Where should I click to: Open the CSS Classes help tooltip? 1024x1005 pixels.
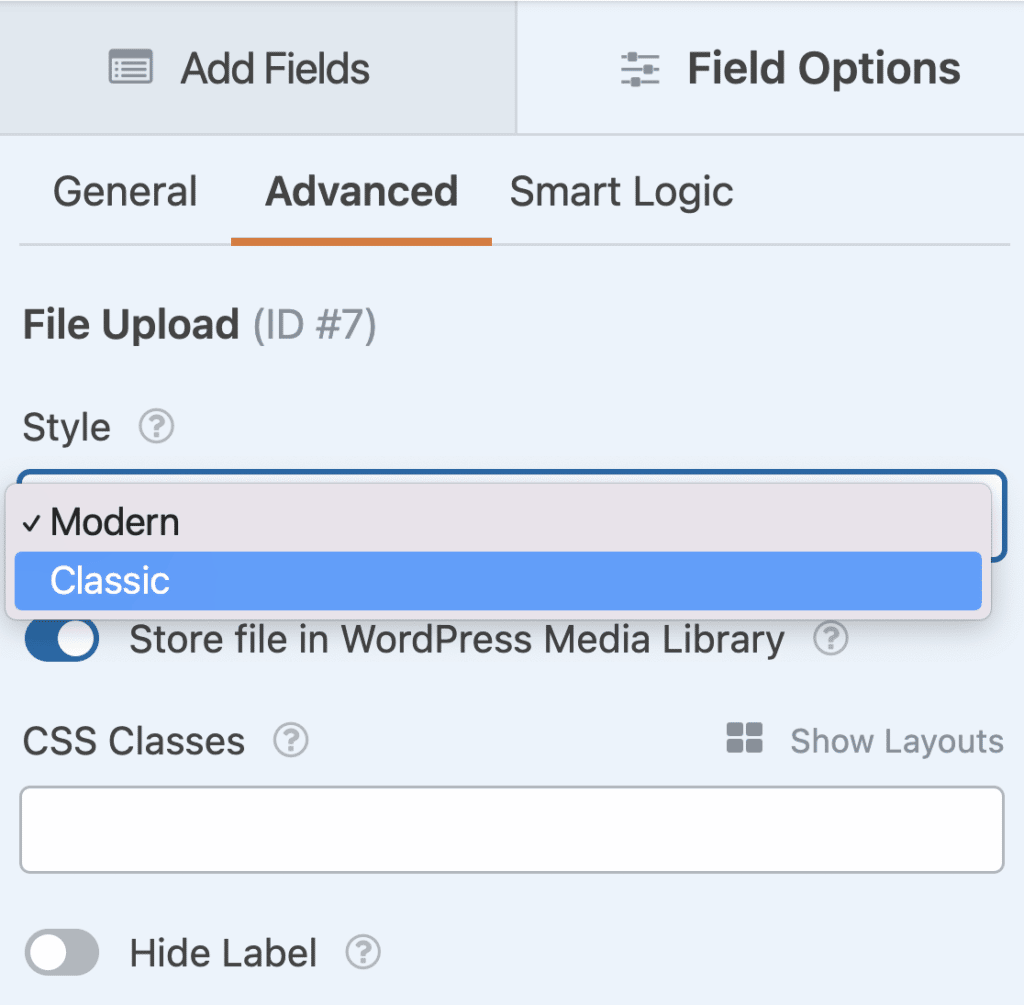click(x=290, y=741)
